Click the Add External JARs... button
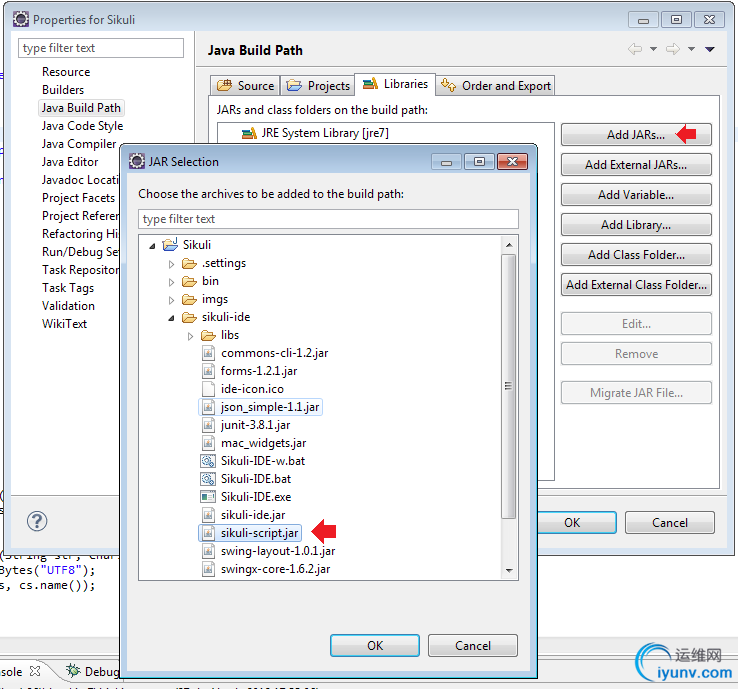Image resolution: width=738 pixels, height=689 pixels. pyautogui.click(x=636, y=165)
